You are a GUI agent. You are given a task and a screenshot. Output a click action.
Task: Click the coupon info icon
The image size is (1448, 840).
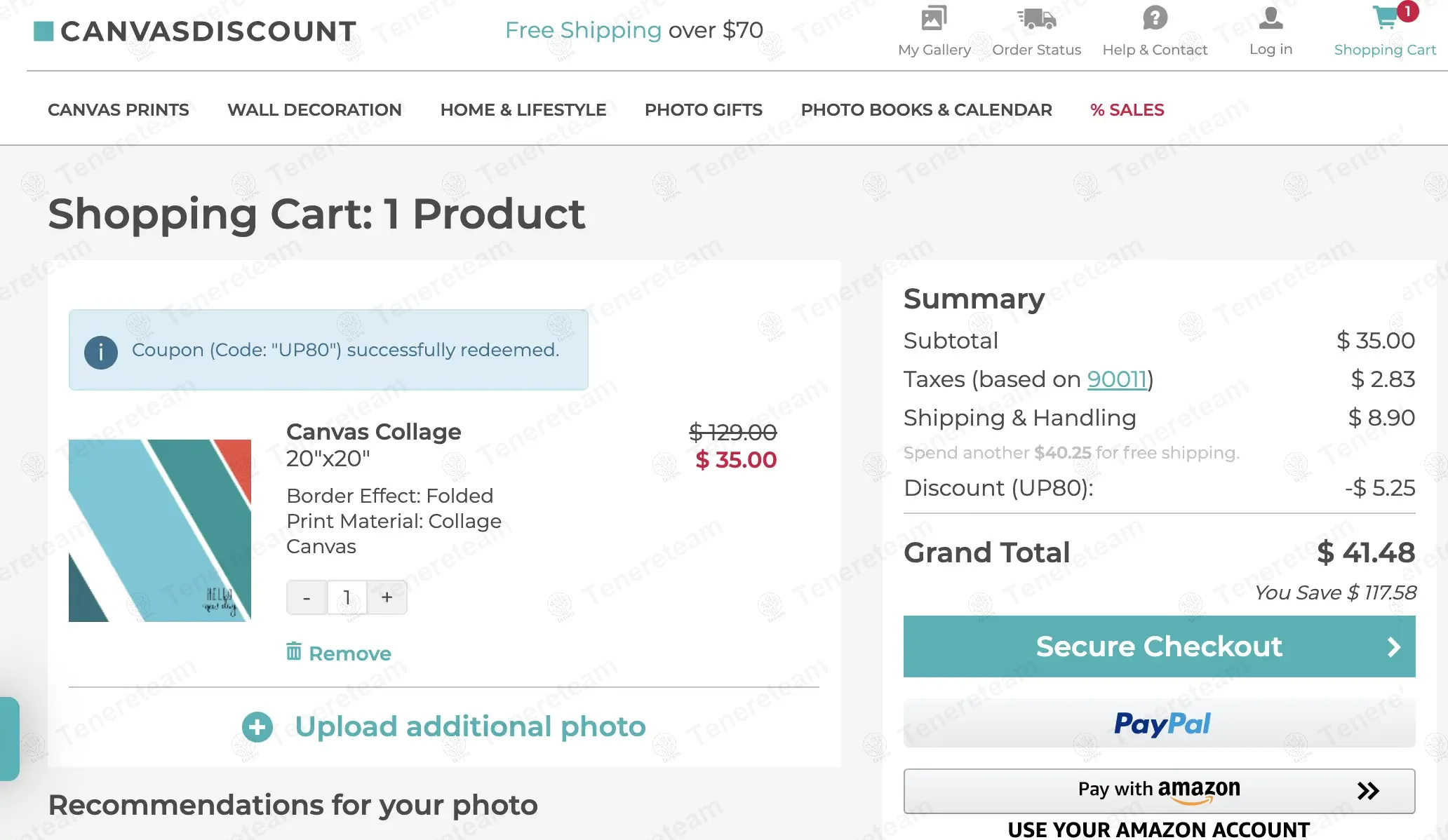pyautogui.click(x=101, y=352)
